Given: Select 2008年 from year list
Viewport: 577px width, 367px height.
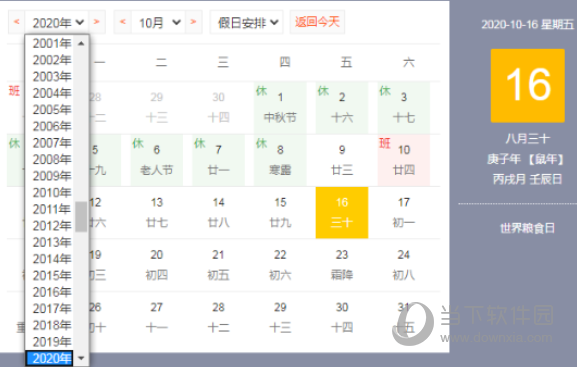Looking at the screenshot, I should 50,159.
